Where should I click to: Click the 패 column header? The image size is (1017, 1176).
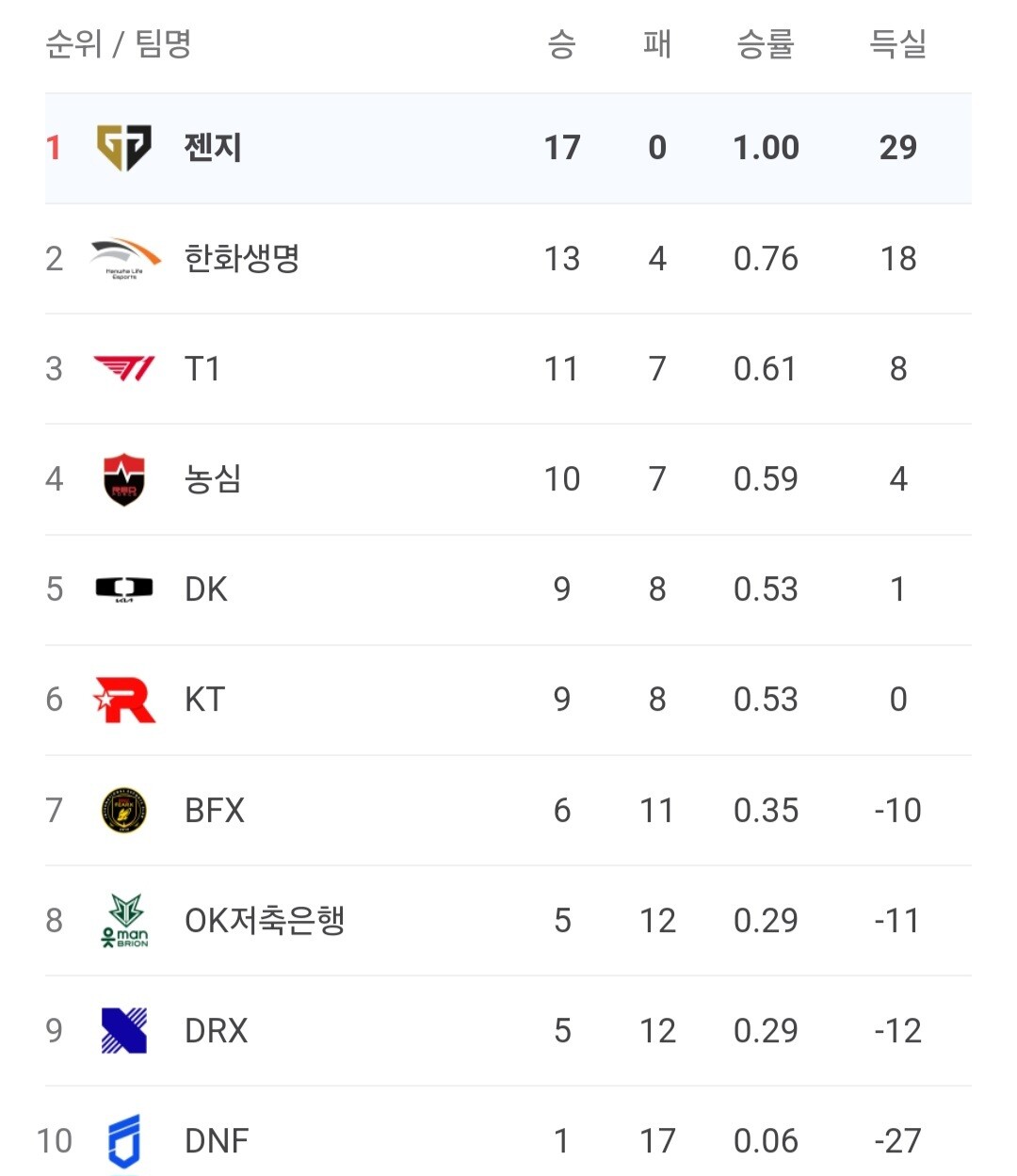click(656, 43)
